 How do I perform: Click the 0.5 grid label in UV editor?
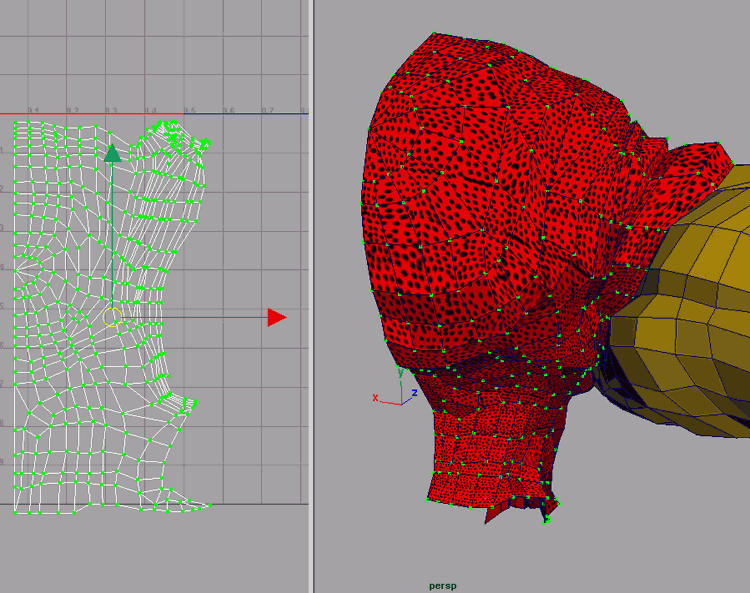[x=189, y=110]
